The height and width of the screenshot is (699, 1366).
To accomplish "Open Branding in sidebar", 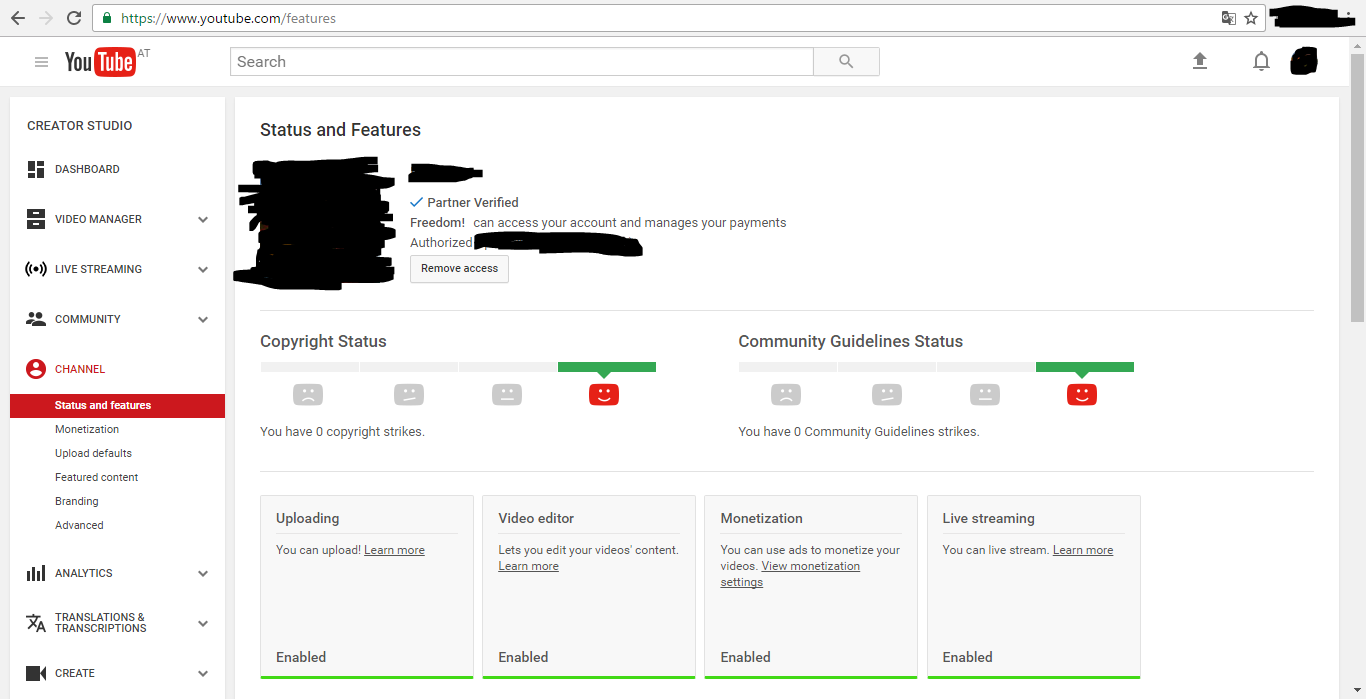I will tap(77, 501).
